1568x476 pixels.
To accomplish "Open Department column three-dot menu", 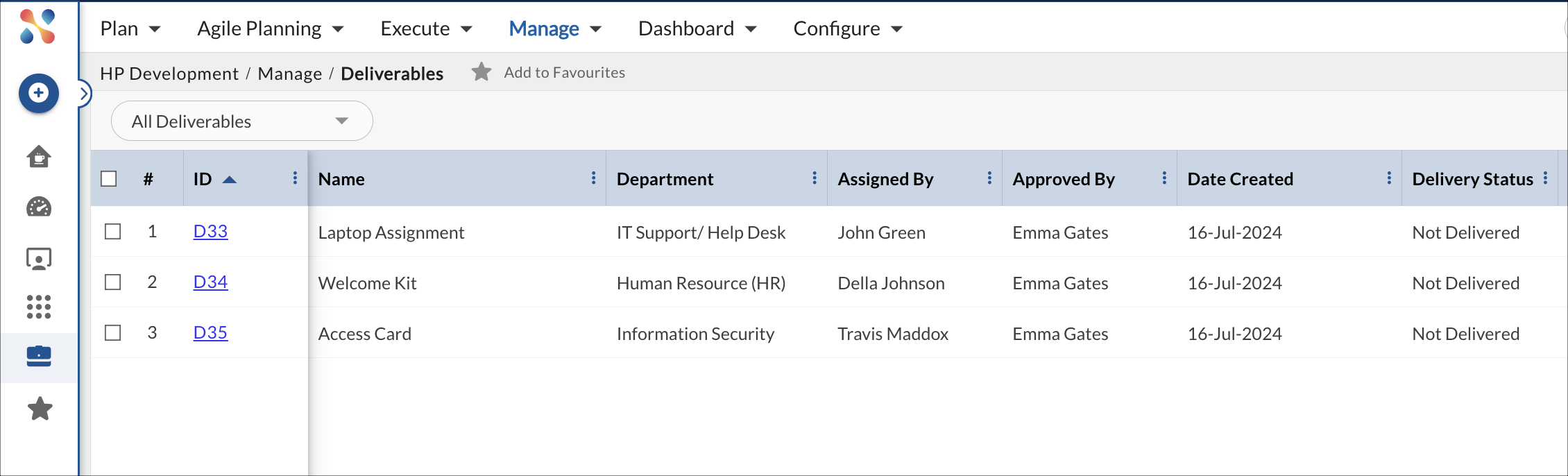I will 814,178.
